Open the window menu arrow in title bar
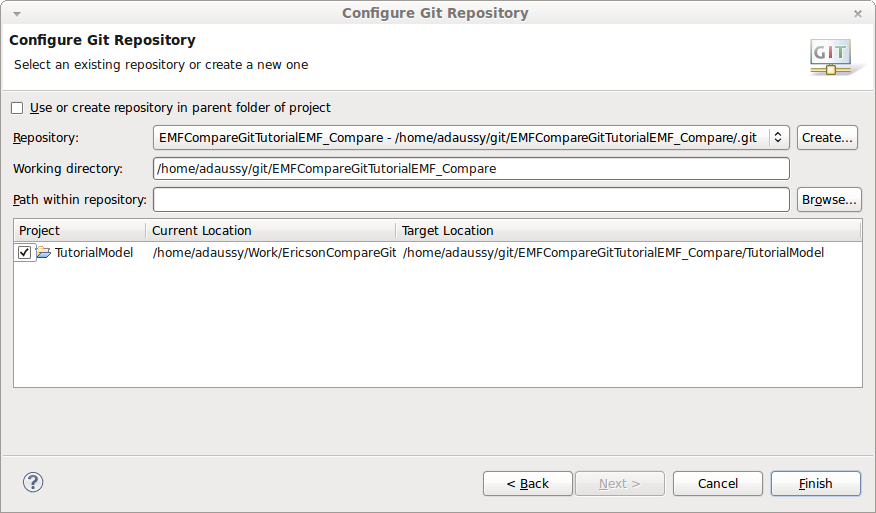 coord(16,13)
